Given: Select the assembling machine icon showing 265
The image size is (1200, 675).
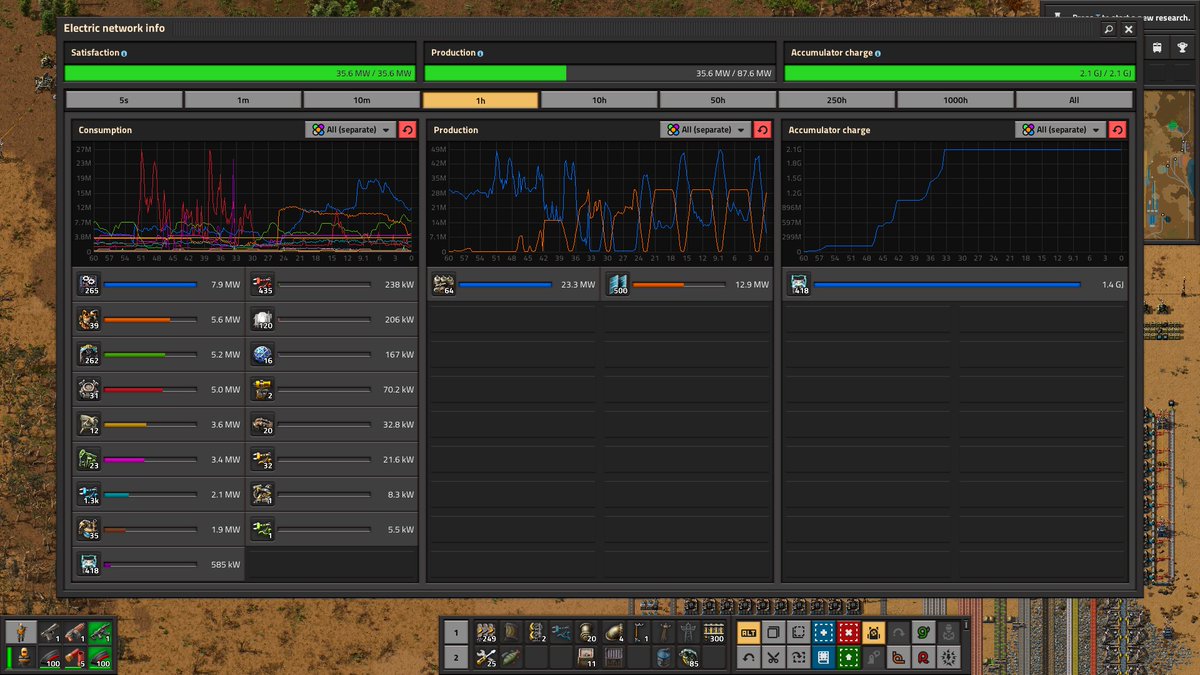Looking at the screenshot, I should point(89,285).
